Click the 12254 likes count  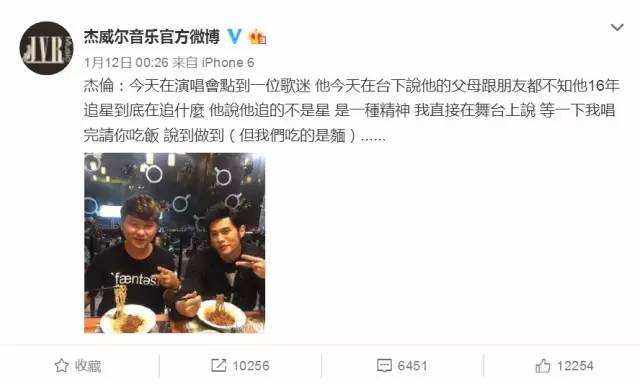575,366
